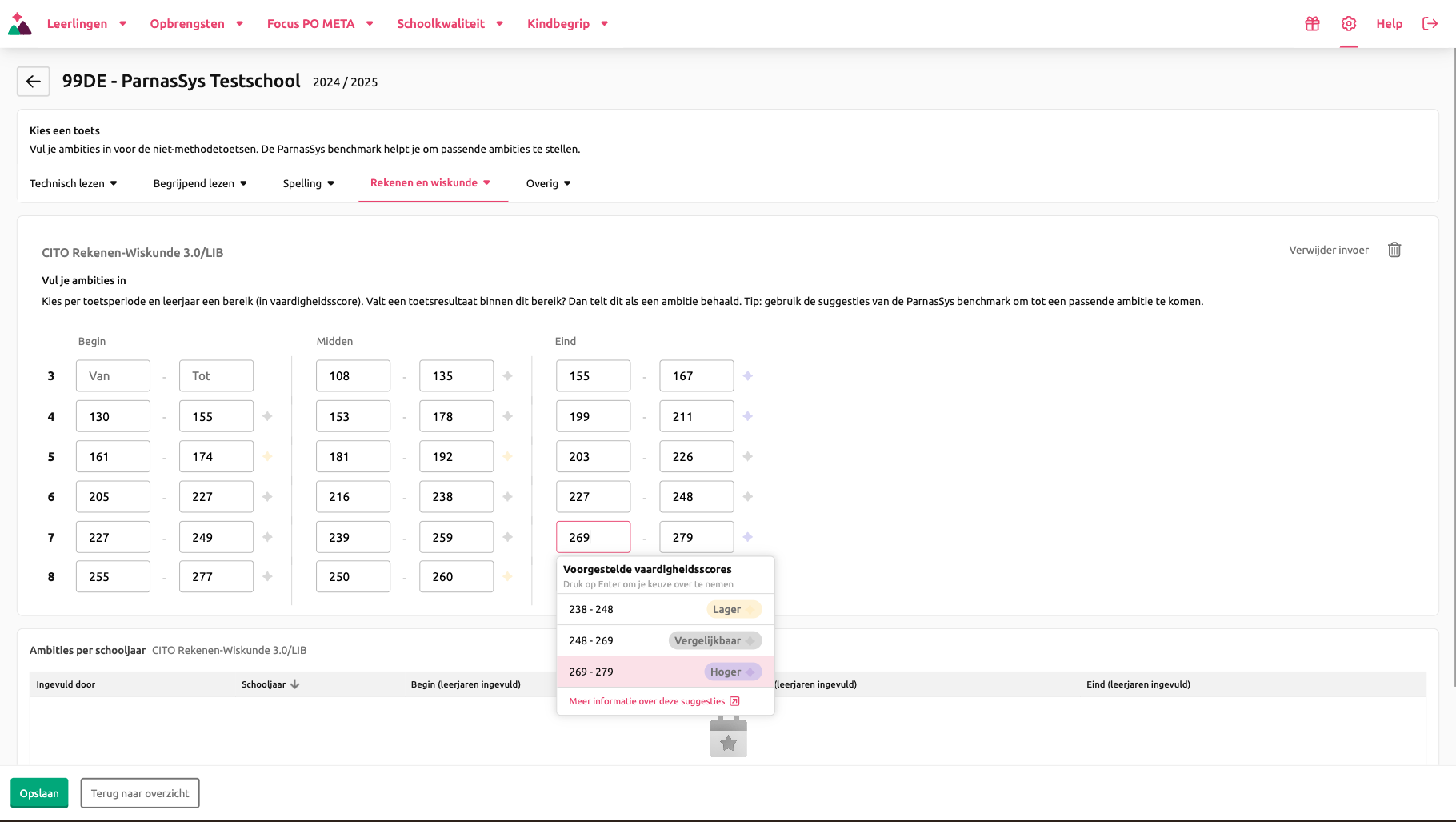Choose suggestion 269 - 279 Hoger
The image size is (1456, 822).
pyautogui.click(x=666, y=672)
